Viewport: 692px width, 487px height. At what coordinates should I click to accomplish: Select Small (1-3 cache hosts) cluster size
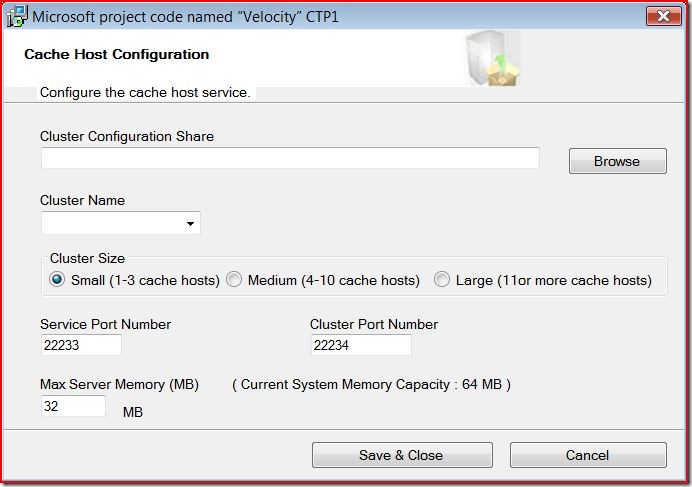(x=57, y=280)
